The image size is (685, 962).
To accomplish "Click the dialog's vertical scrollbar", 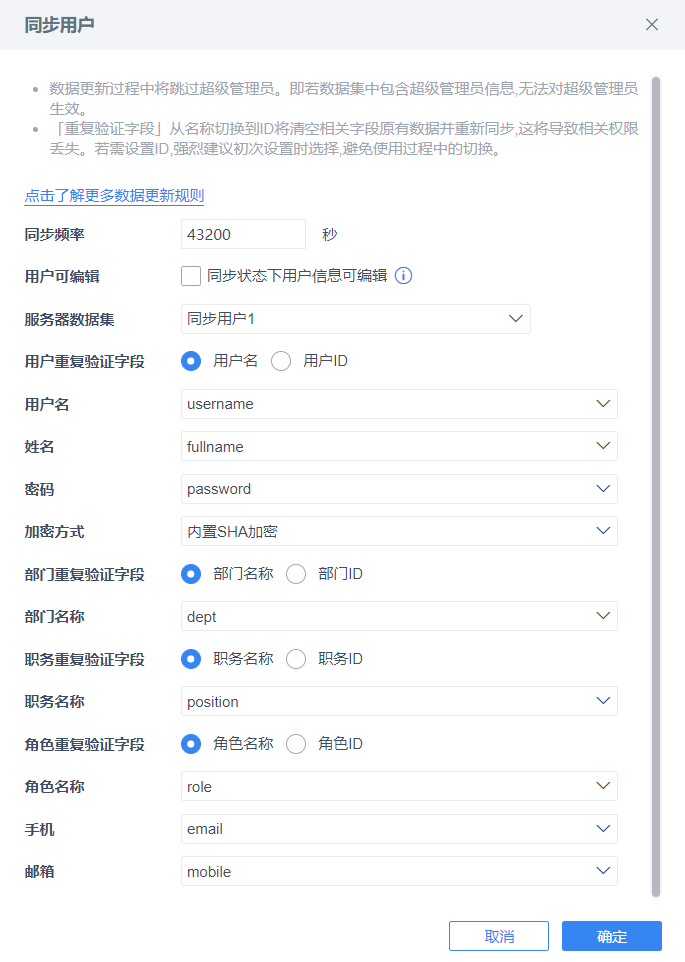I will pyautogui.click(x=656, y=480).
